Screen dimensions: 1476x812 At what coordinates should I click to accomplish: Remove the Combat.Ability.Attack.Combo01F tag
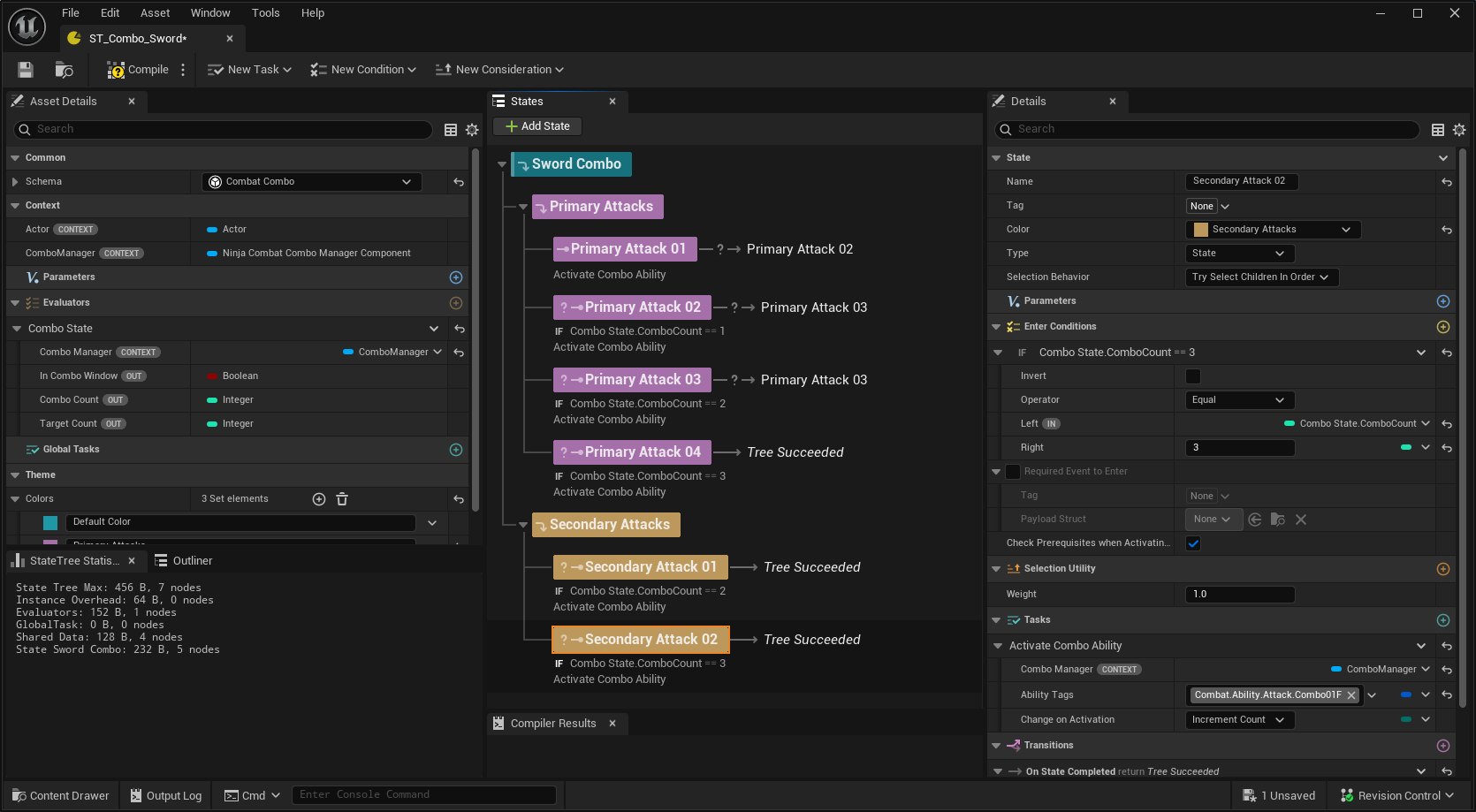pyautogui.click(x=1351, y=695)
